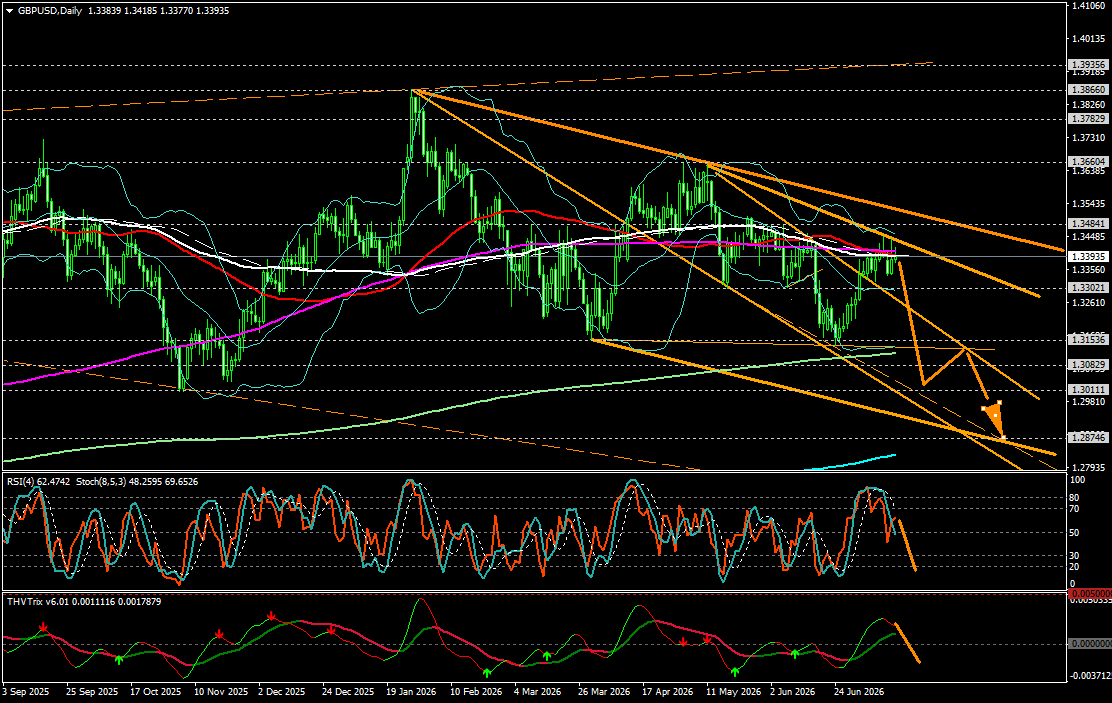Click the 50 level on the RSI scale
This screenshot has width=1112, height=703.
pos(1075,533)
